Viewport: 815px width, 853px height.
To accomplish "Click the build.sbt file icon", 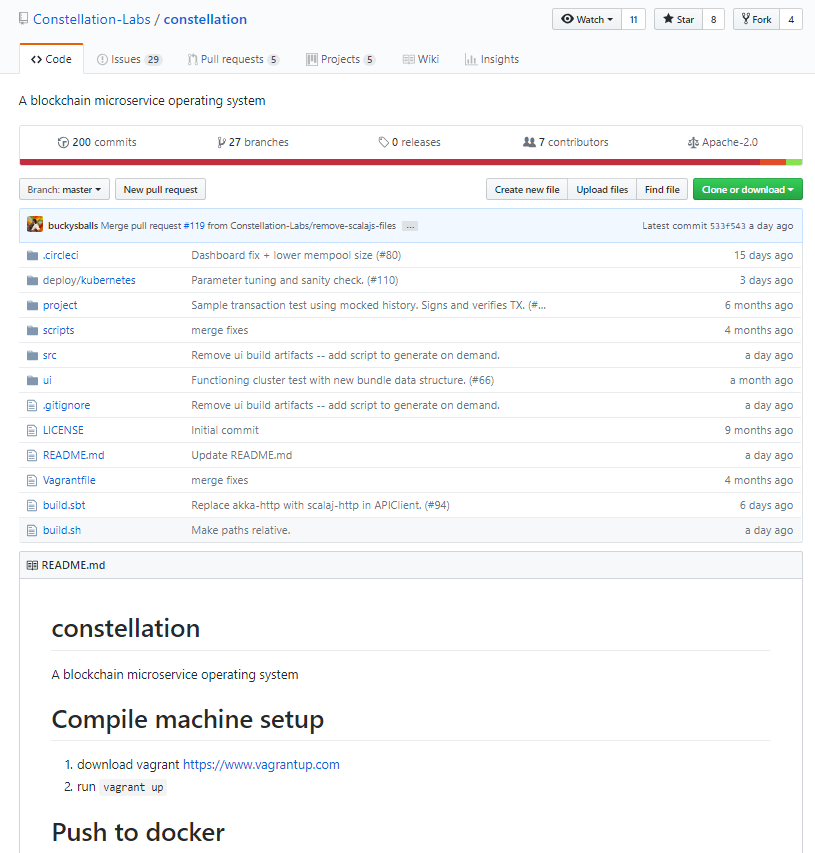I will (x=32, y=505).
